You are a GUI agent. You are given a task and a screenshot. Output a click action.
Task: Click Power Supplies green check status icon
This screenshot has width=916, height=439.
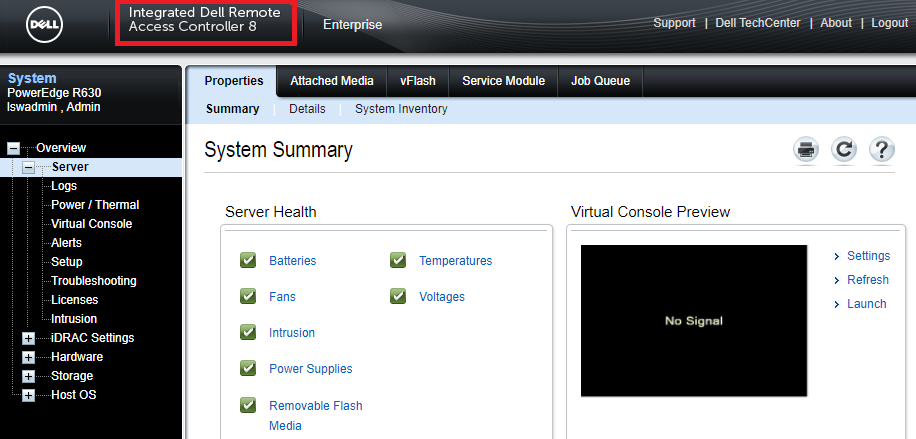(248, 368)
